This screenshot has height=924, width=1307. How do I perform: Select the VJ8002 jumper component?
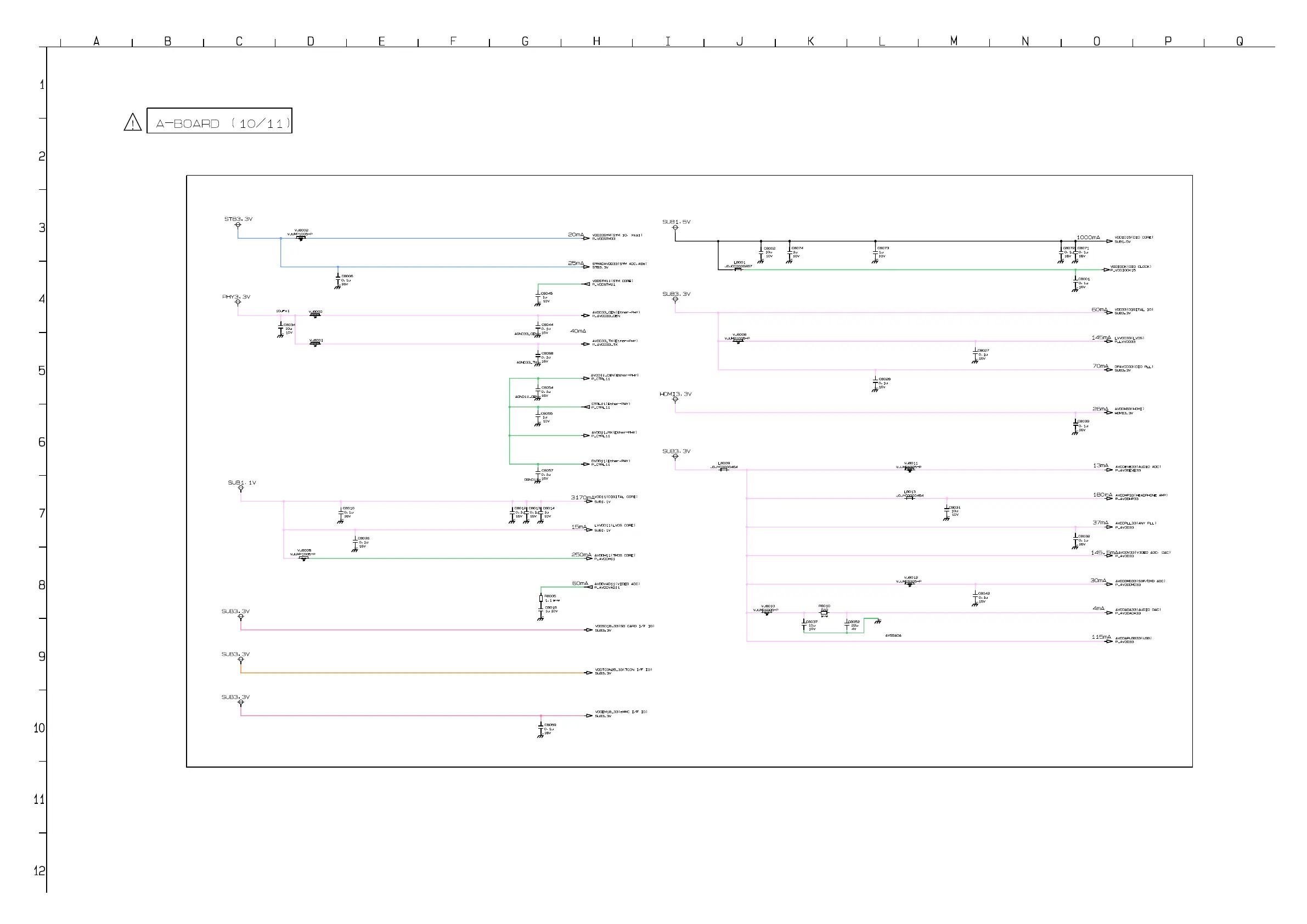click(301, 238)
